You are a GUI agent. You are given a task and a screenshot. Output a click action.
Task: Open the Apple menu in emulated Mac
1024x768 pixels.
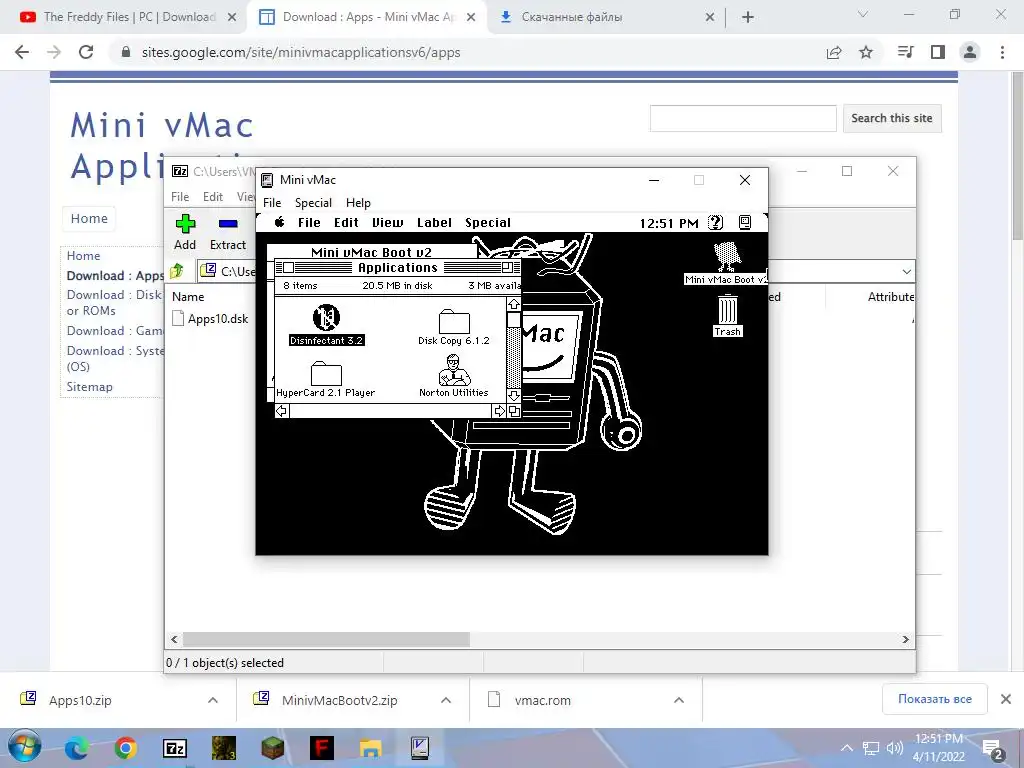(280, 222)
